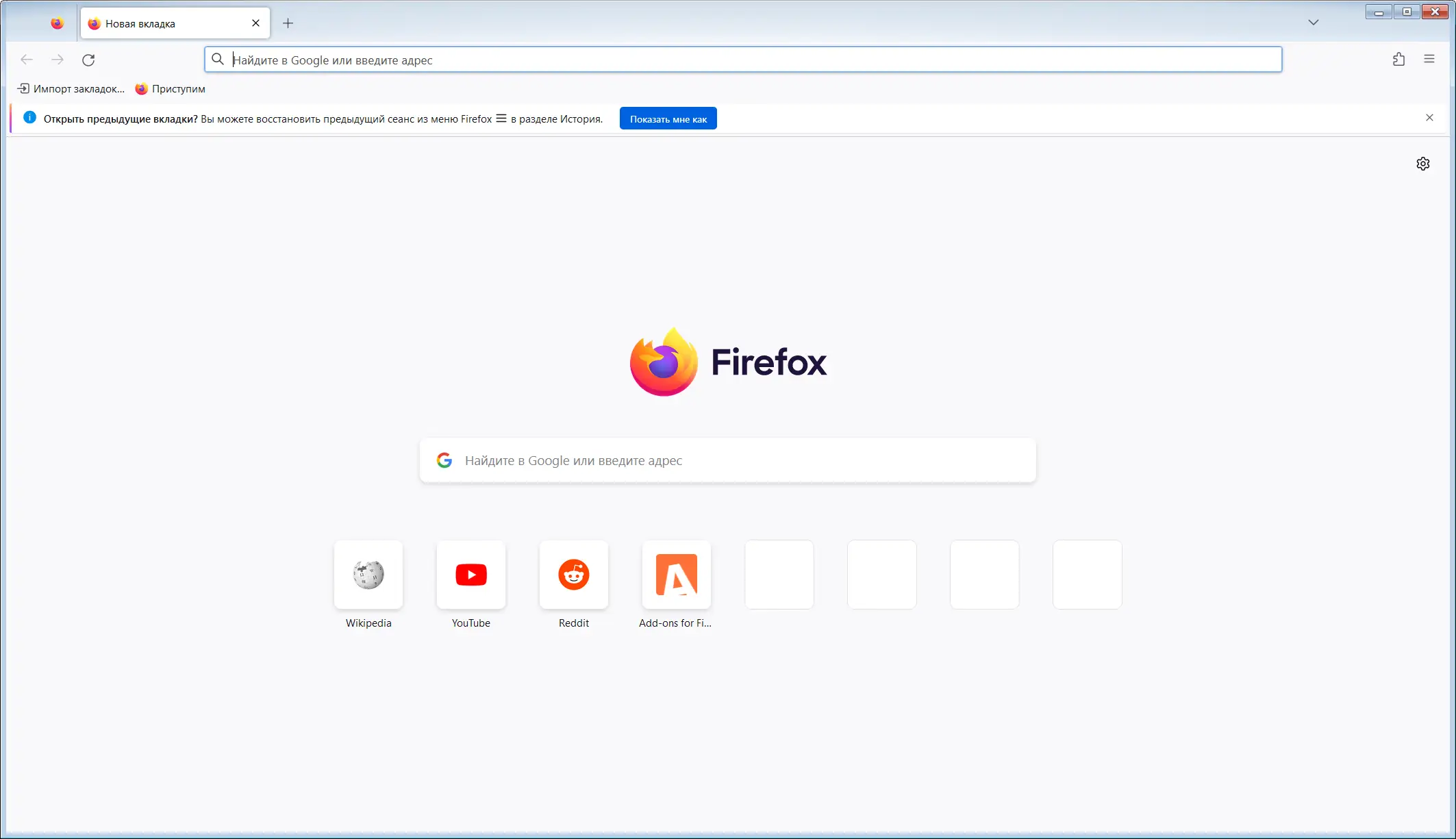Click the forward navigation arrow
Viewport: 1456px width, 839px height.
[x=58, y=60]
